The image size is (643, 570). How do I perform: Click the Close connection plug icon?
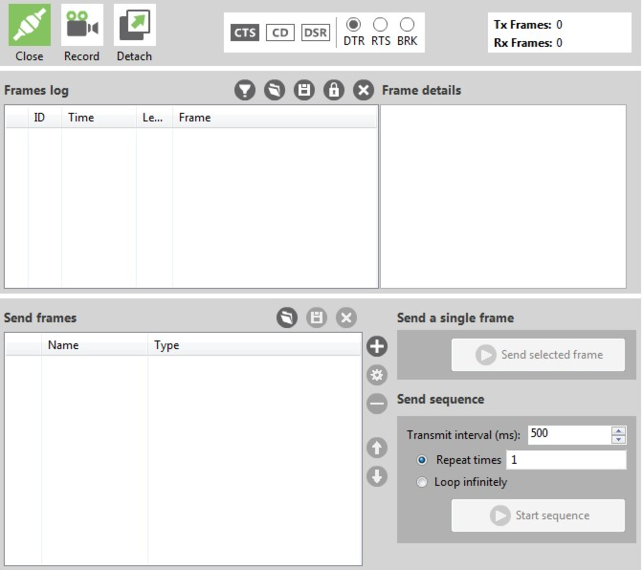(30, 25)
